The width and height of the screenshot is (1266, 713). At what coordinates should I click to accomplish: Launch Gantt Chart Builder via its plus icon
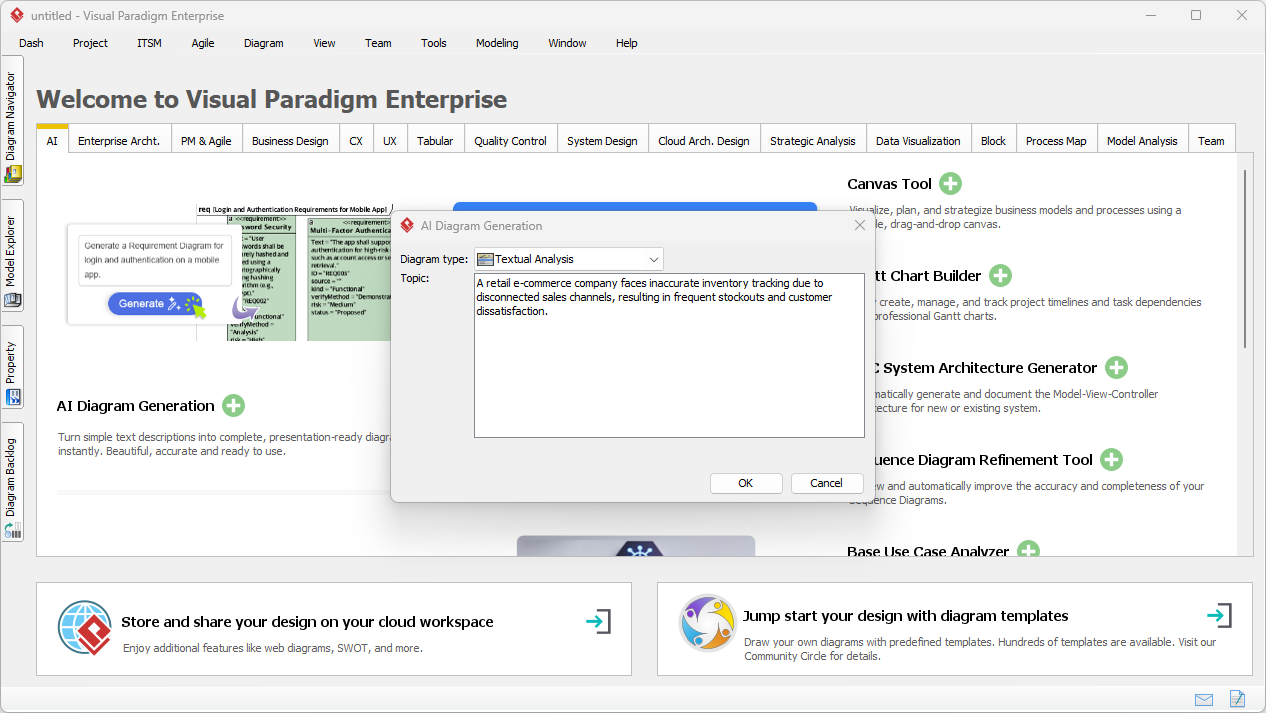[x=1000, y=275]
